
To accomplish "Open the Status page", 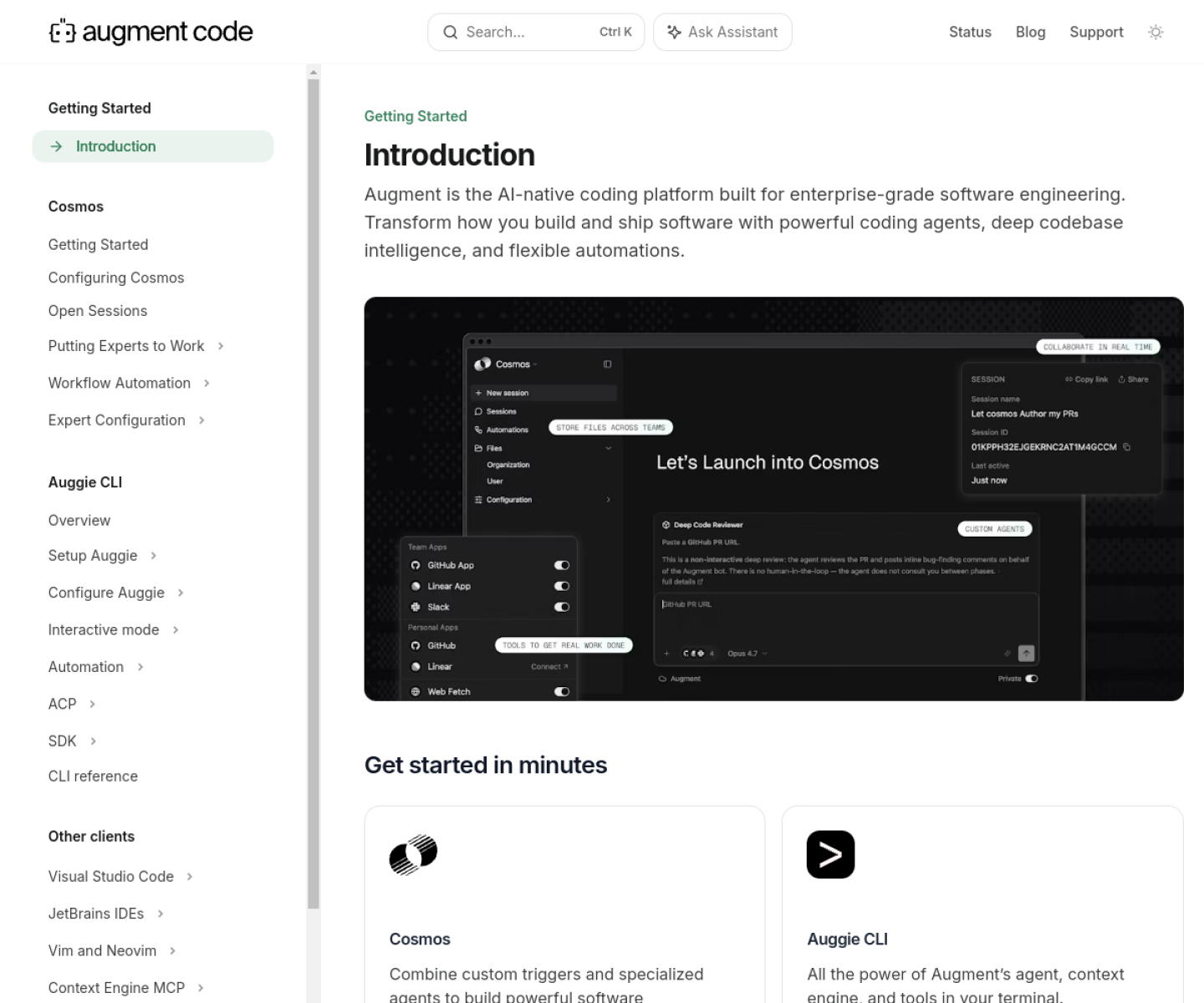I will click(970, 32).
